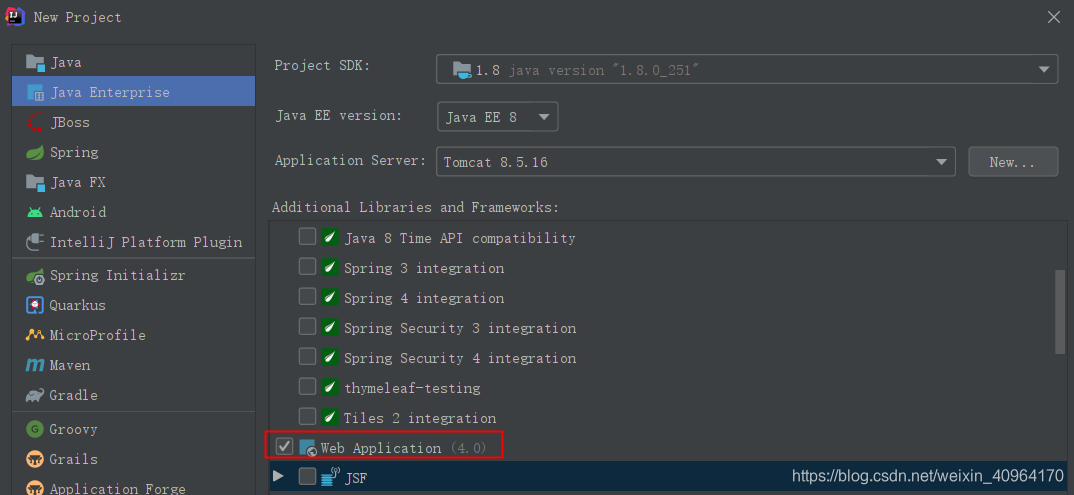
Task: Select the 'IntelliJ Platform Plugin' entry
Action: coord(134,242)
